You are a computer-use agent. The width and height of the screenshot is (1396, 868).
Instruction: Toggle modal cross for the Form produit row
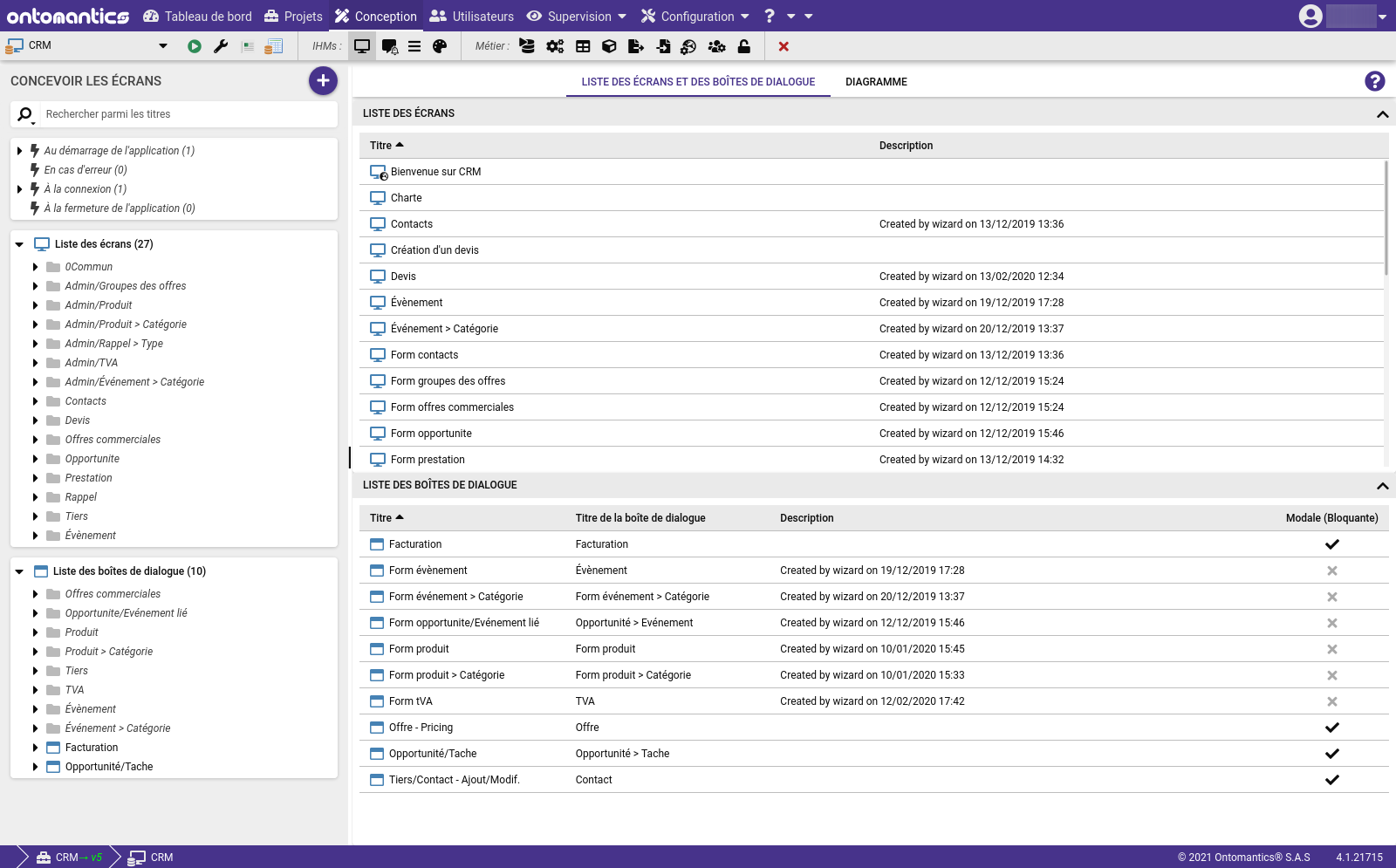tap(1331, 649)
